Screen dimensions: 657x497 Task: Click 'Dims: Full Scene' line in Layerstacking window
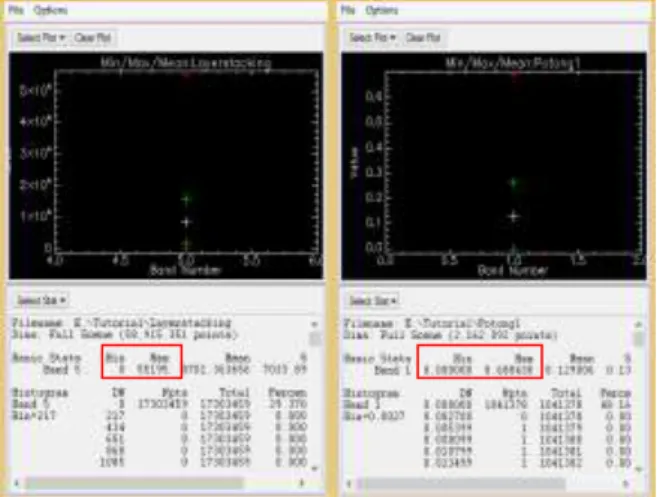(124, 335)
